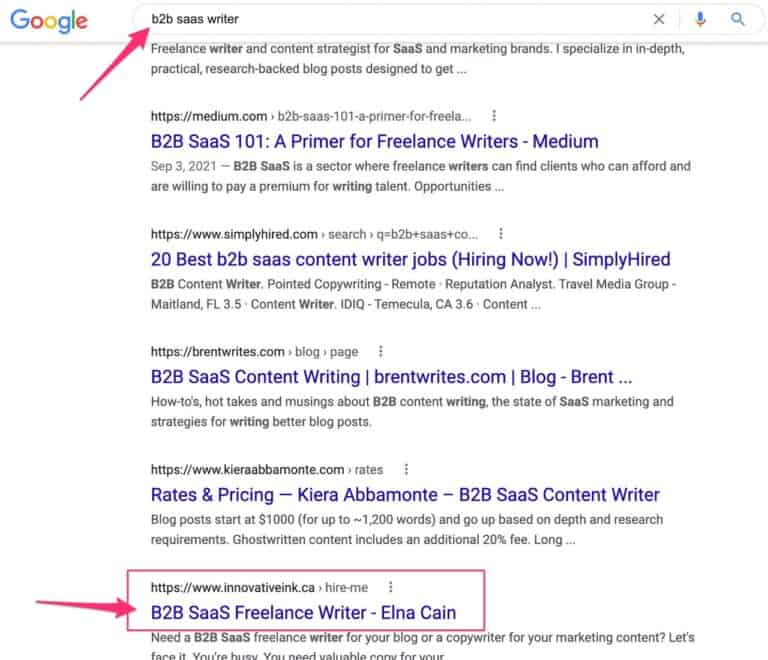Open the "Rates & Pricing — Kiera Abbamonte" result
The image size is (768, 660).
coord(405,495)
